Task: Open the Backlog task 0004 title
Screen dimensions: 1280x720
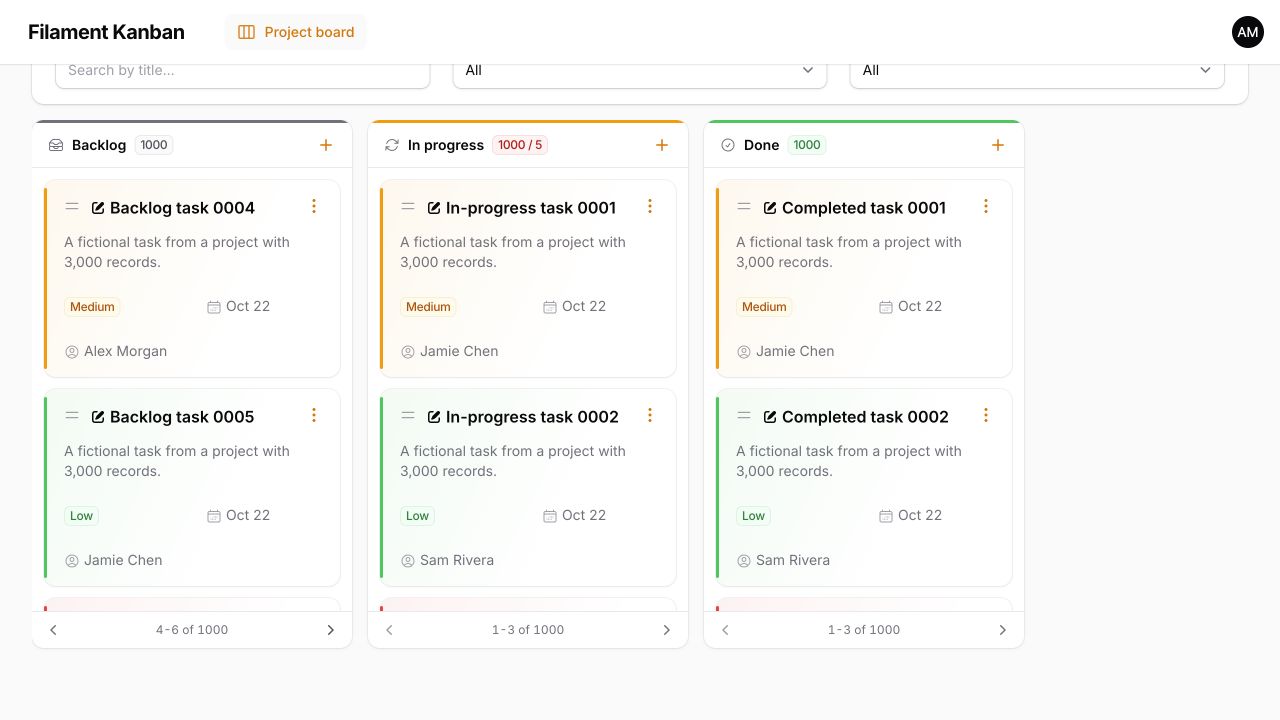Action: pos(182,208)
